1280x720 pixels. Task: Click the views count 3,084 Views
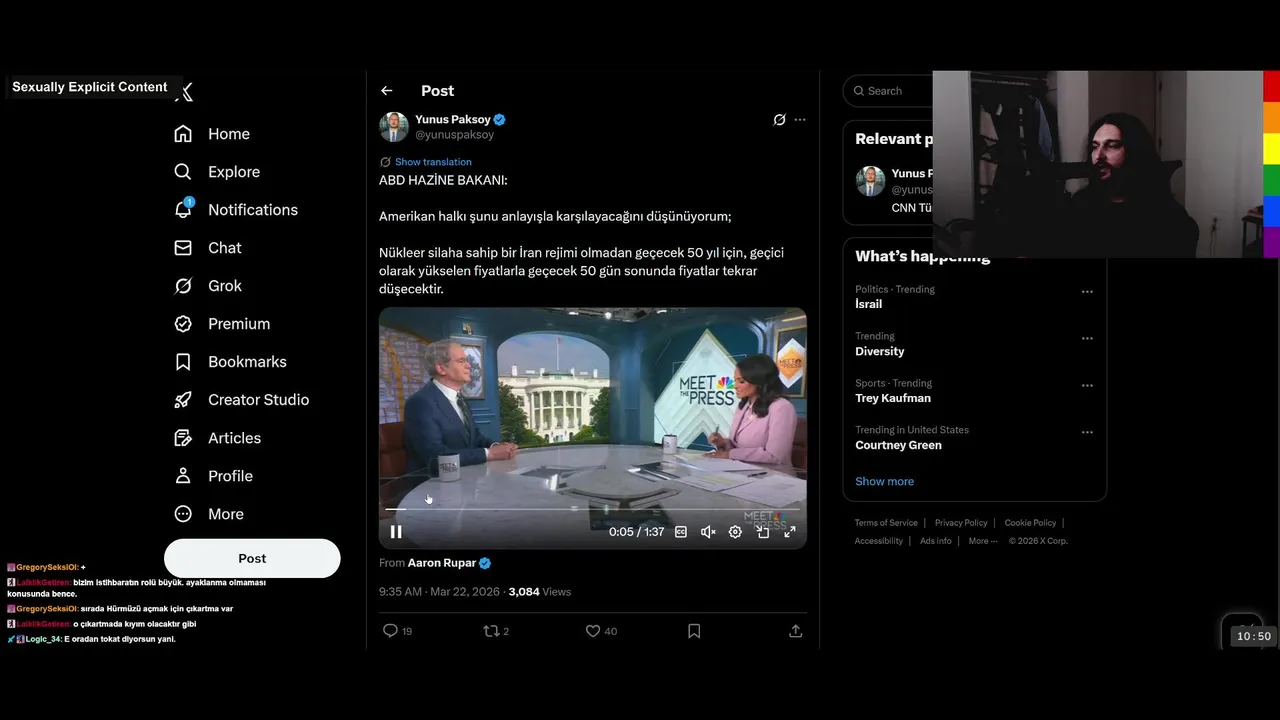tap(540, 592)
